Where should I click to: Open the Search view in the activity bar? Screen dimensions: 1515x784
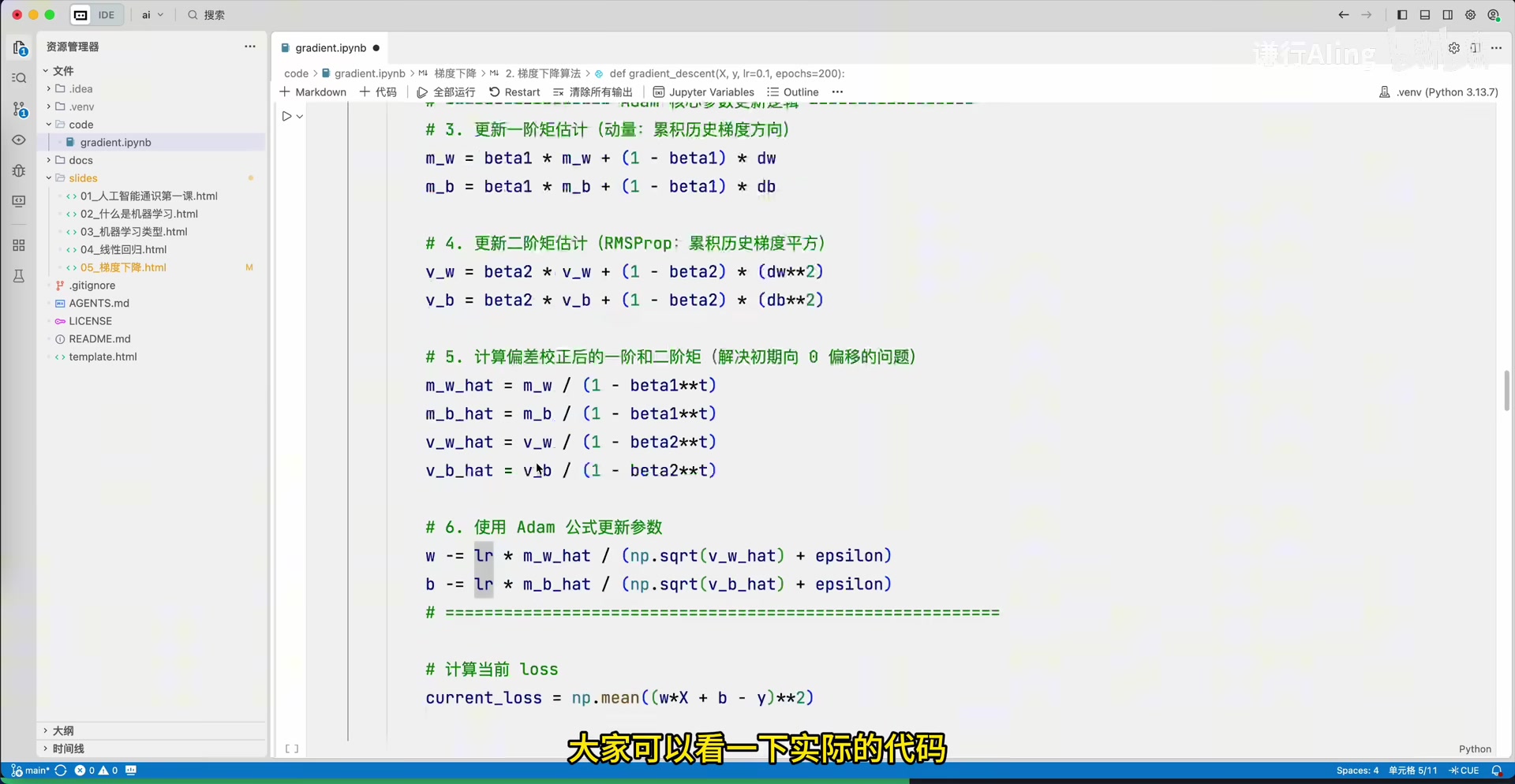pos(20,78)
